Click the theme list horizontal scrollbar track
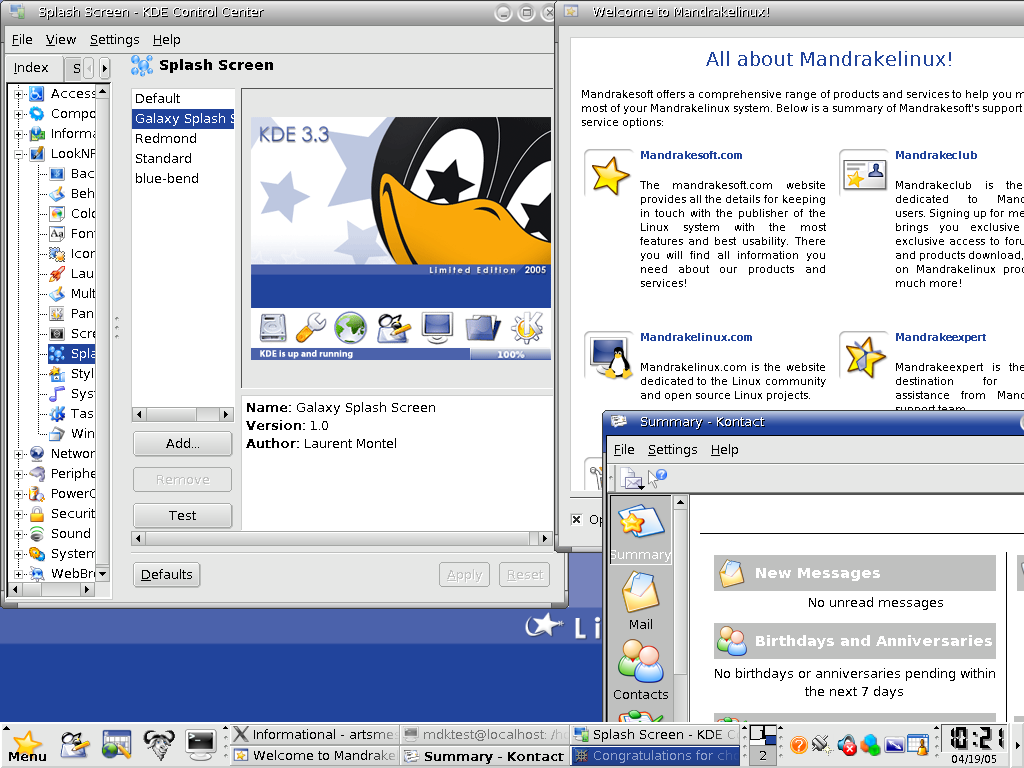This screenshot has width=1024, height=768. 183,414
